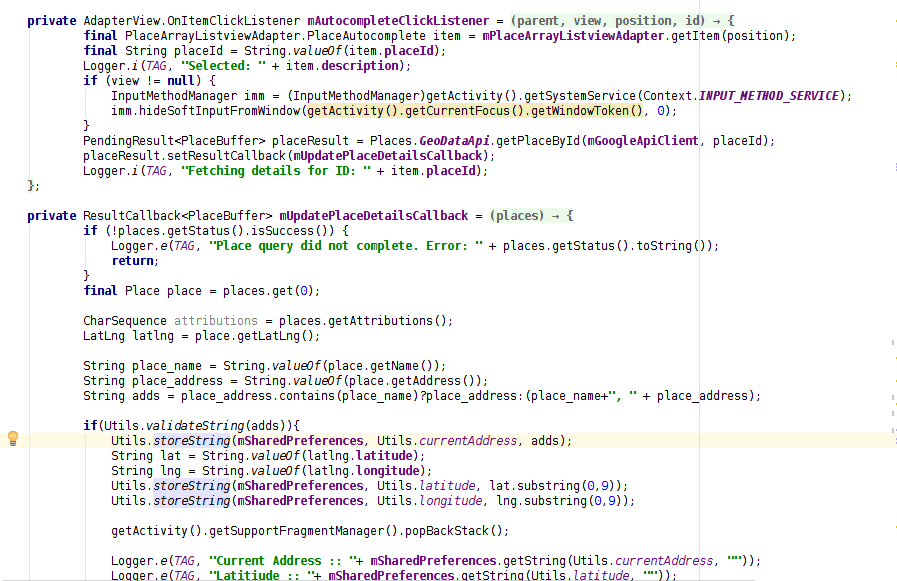Screen dimensions: 897x581
Task: Click "mPlaceArrayListviewAdapter" before getItem(position)
Action: pyautogui.click(x=573, y=35)
